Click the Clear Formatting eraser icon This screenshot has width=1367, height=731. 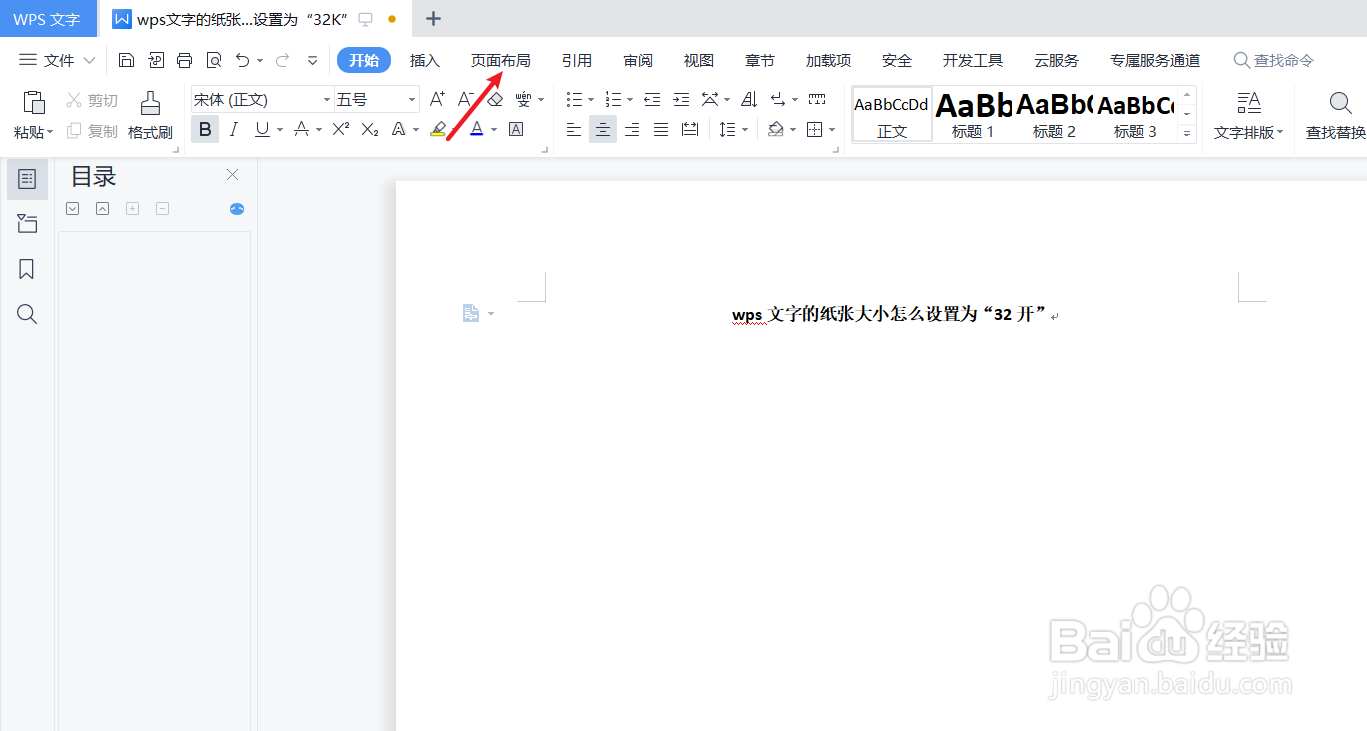click(x=495, y=99)
